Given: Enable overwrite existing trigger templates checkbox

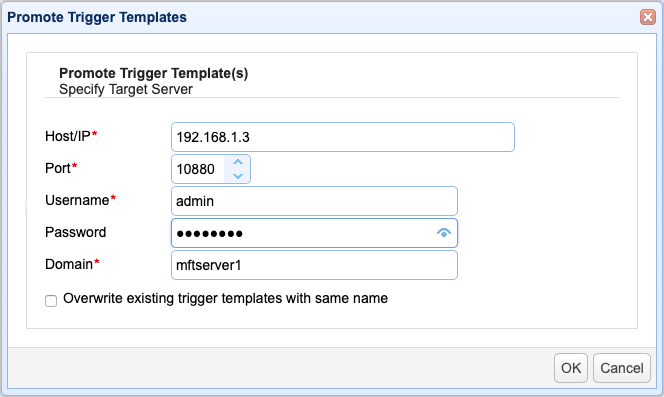Looking at the screenshot, I should tap(51, 301).
